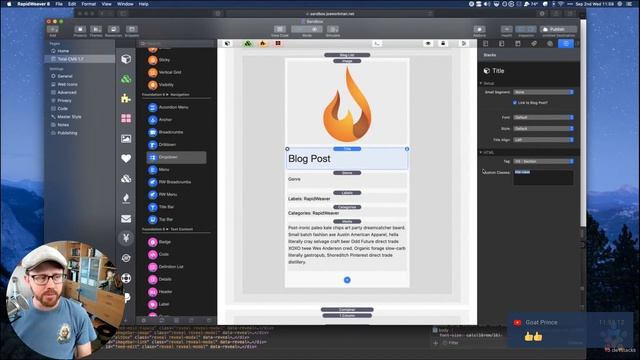The width and height of the screenshot is (640, 360).
Task: Select the envelope library group icon
Action: (x=126, y=219)
